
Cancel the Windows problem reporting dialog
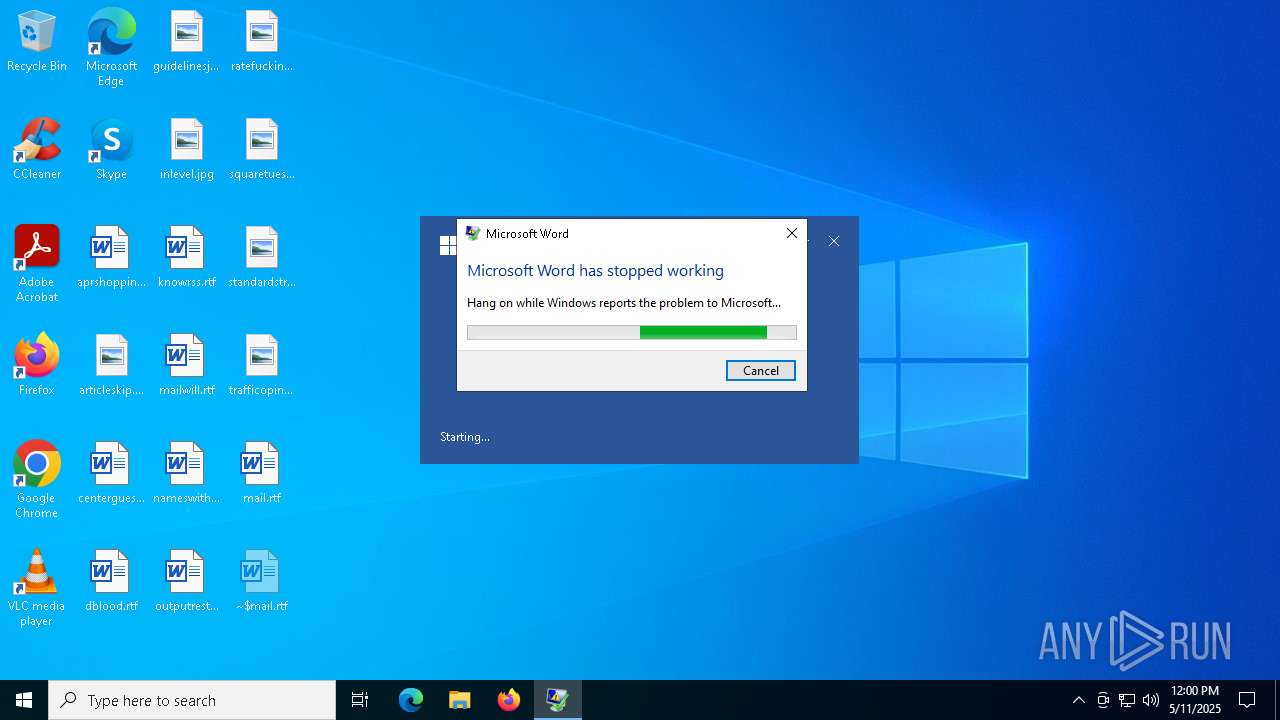click(x=761, y=371)
